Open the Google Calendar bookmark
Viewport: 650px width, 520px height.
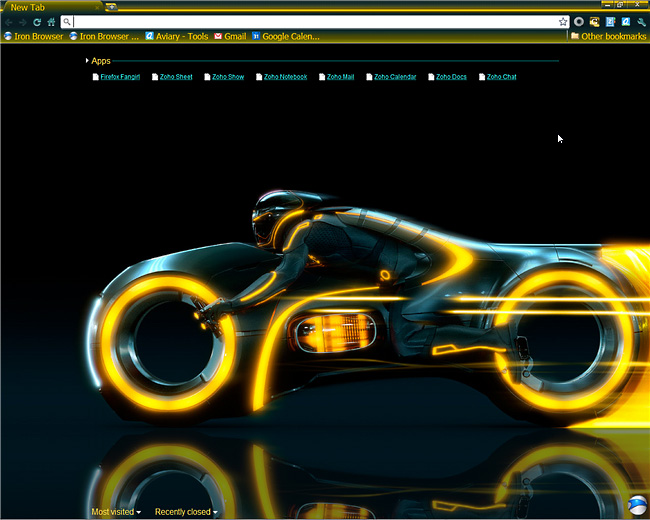coord(286,36)
